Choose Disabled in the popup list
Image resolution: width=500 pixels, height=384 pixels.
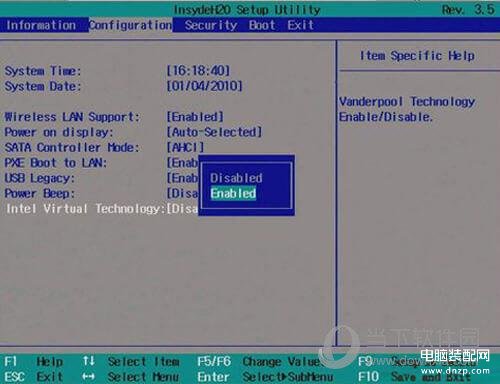pos(236,178)
